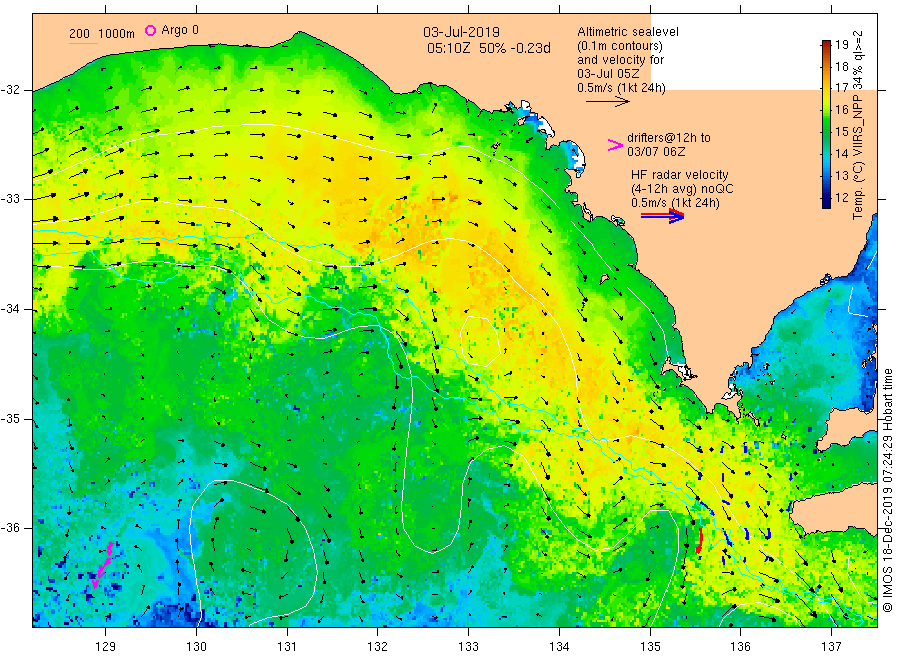Click longitude label 135

coord(650,647)
